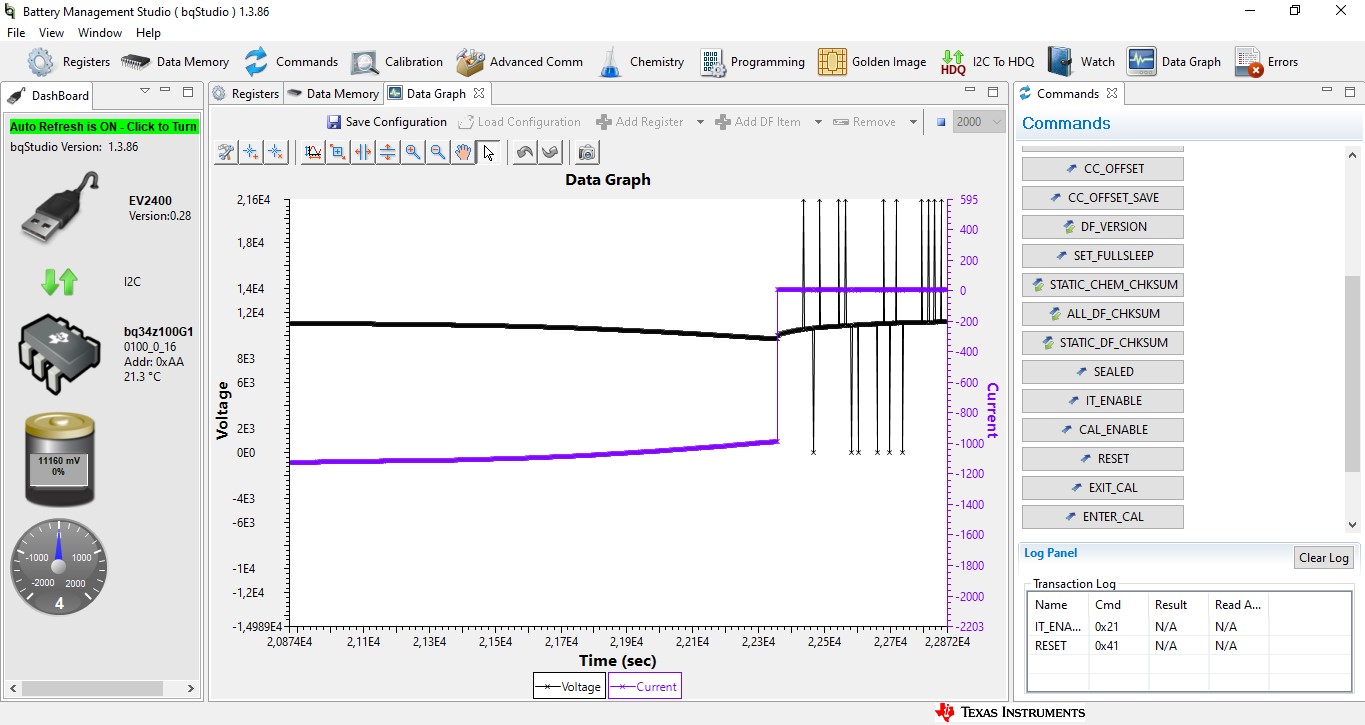Open the Help menu

click(x=148, y=33)
